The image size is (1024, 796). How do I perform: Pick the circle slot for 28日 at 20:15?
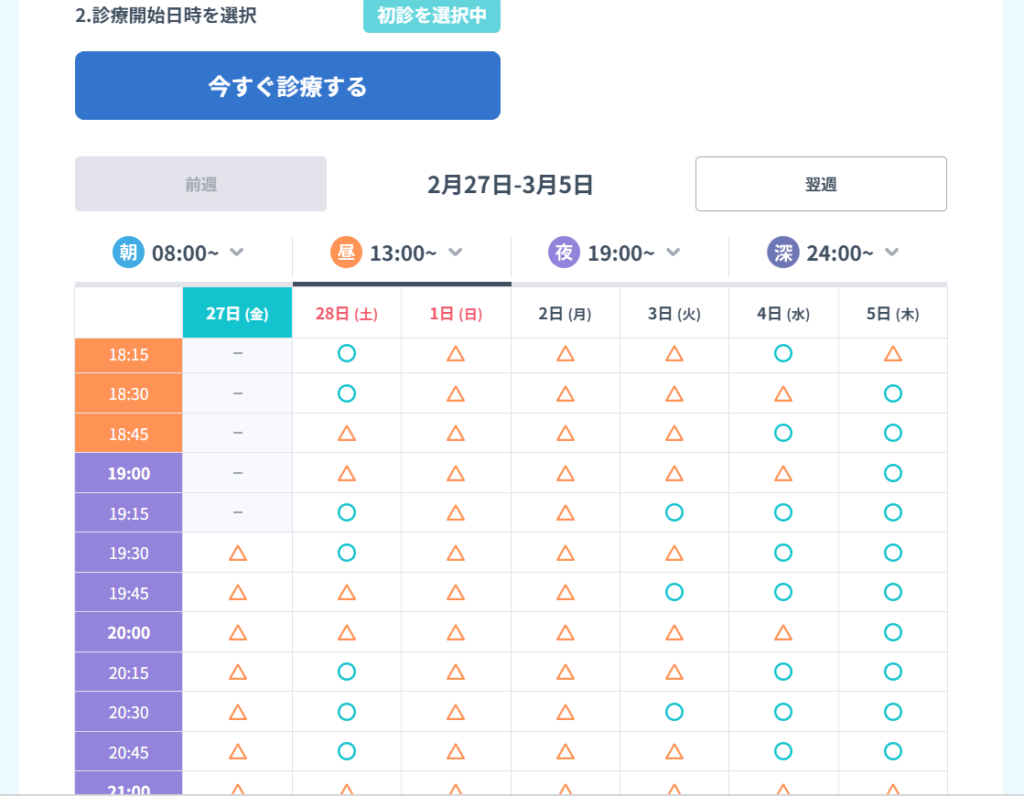[x=347, y=671]
